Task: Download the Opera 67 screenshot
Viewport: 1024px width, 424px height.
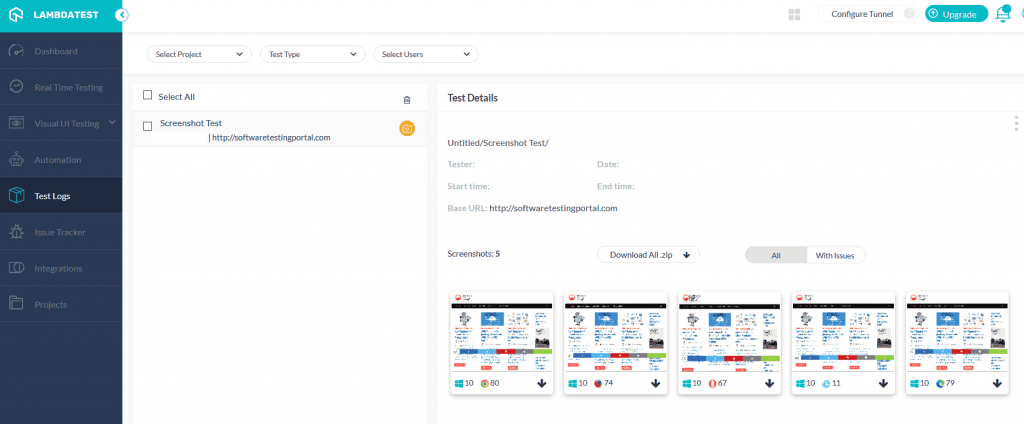Action: tap(770, 383)
